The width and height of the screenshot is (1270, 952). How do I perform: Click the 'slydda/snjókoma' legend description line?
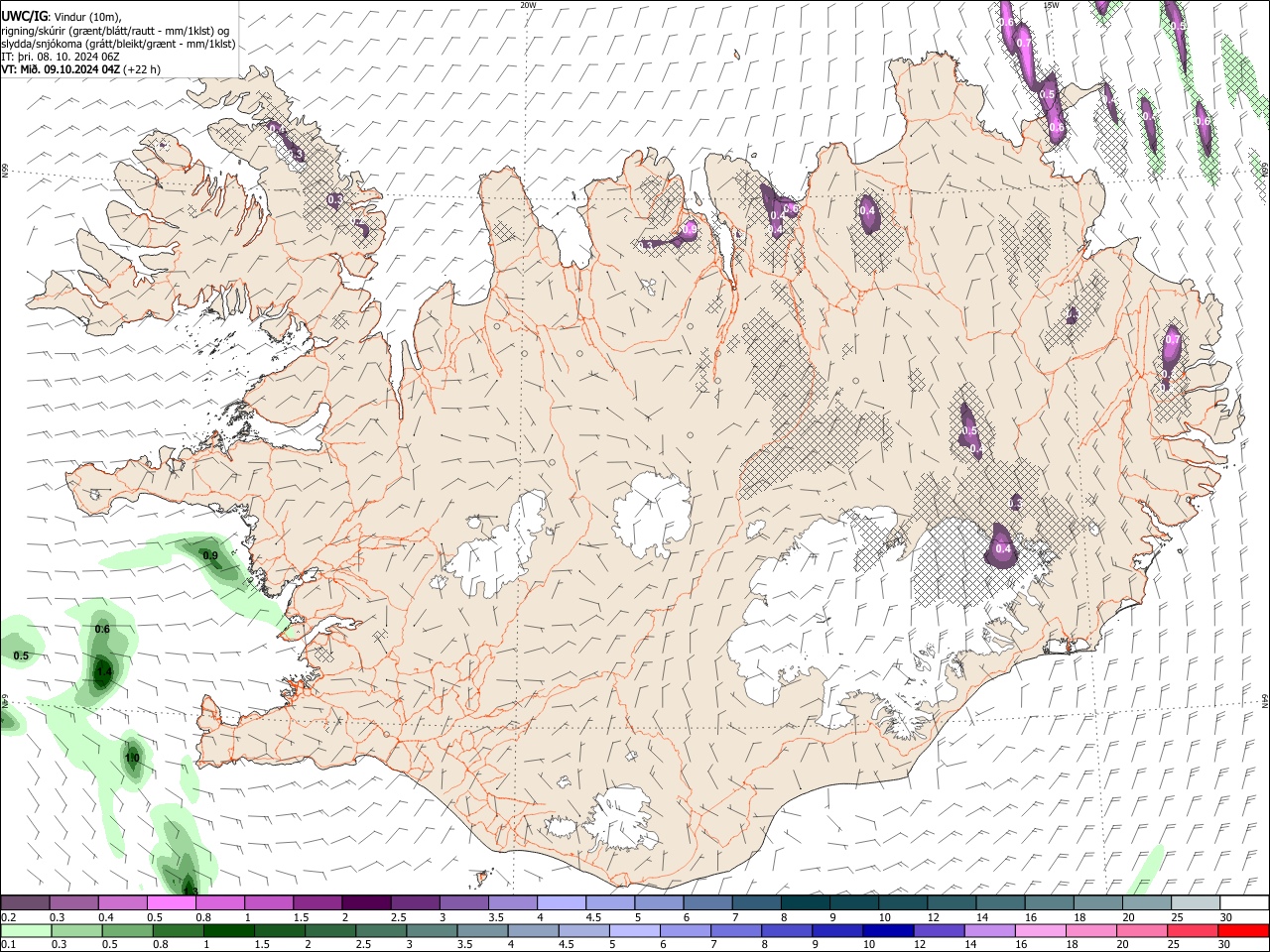(118, 44)
